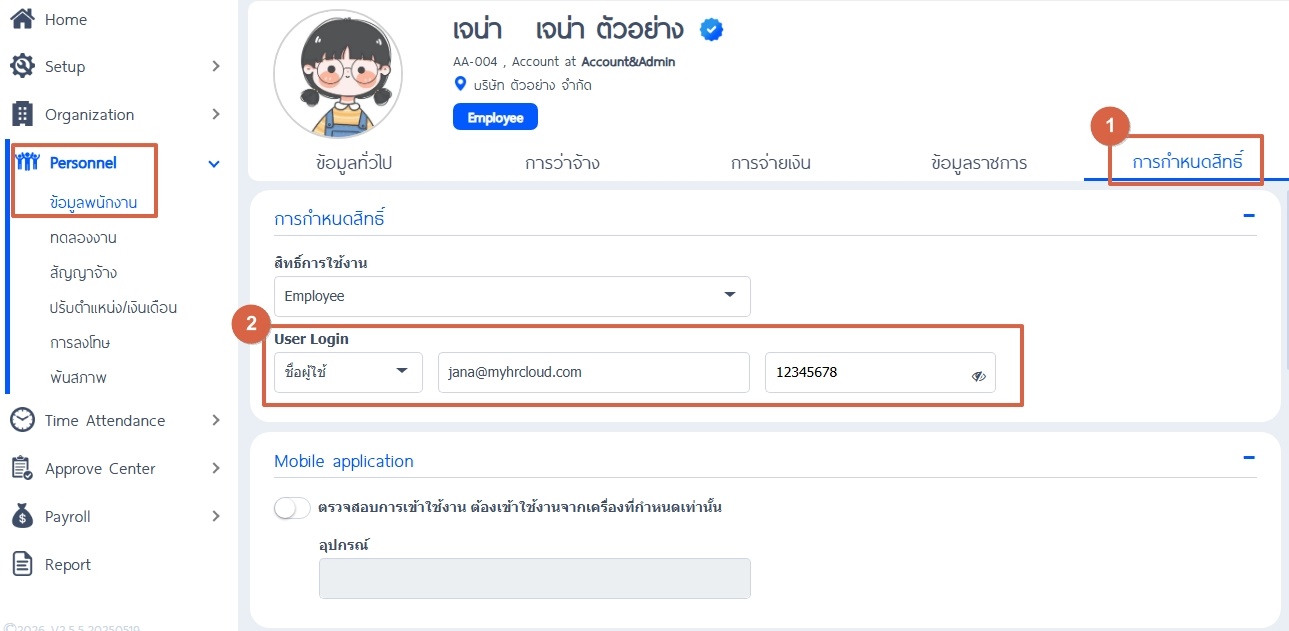Image resolution: width=1289 pixels, height=631 pixels.
Task: Click the blue Employee badge button
Action: 495,118
